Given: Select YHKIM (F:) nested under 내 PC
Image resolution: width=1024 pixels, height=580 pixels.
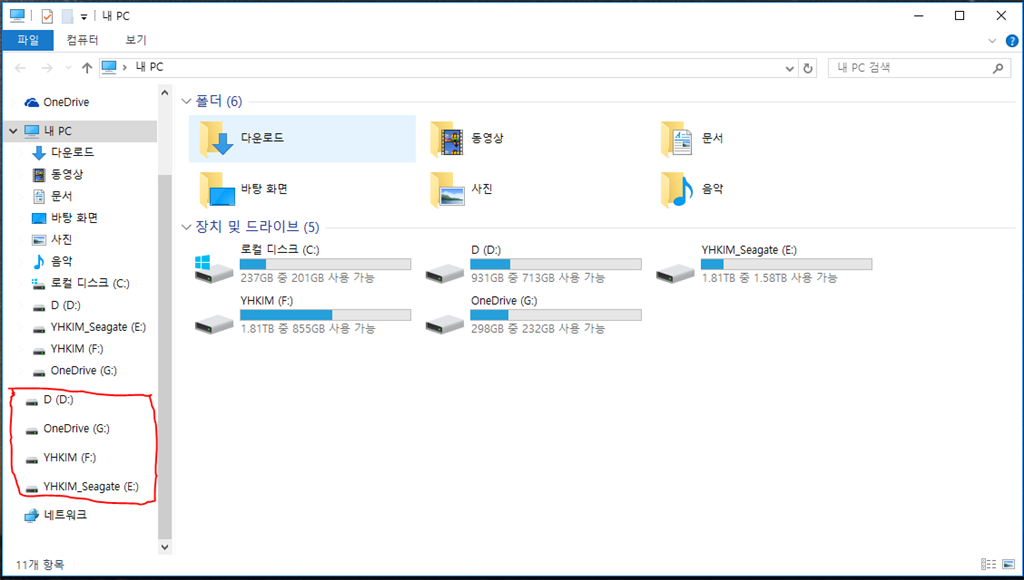Looking at the screenshot, I should (x=67, y=349).
